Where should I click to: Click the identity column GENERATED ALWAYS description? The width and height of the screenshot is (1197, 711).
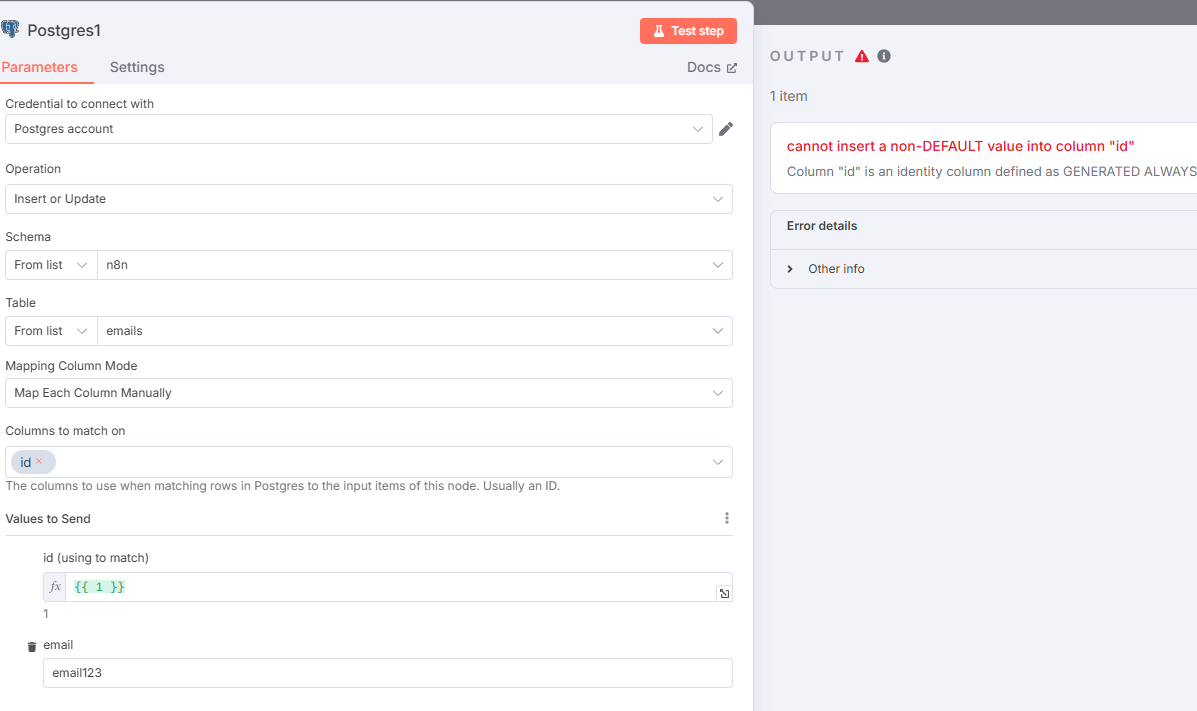pos(992,172)
